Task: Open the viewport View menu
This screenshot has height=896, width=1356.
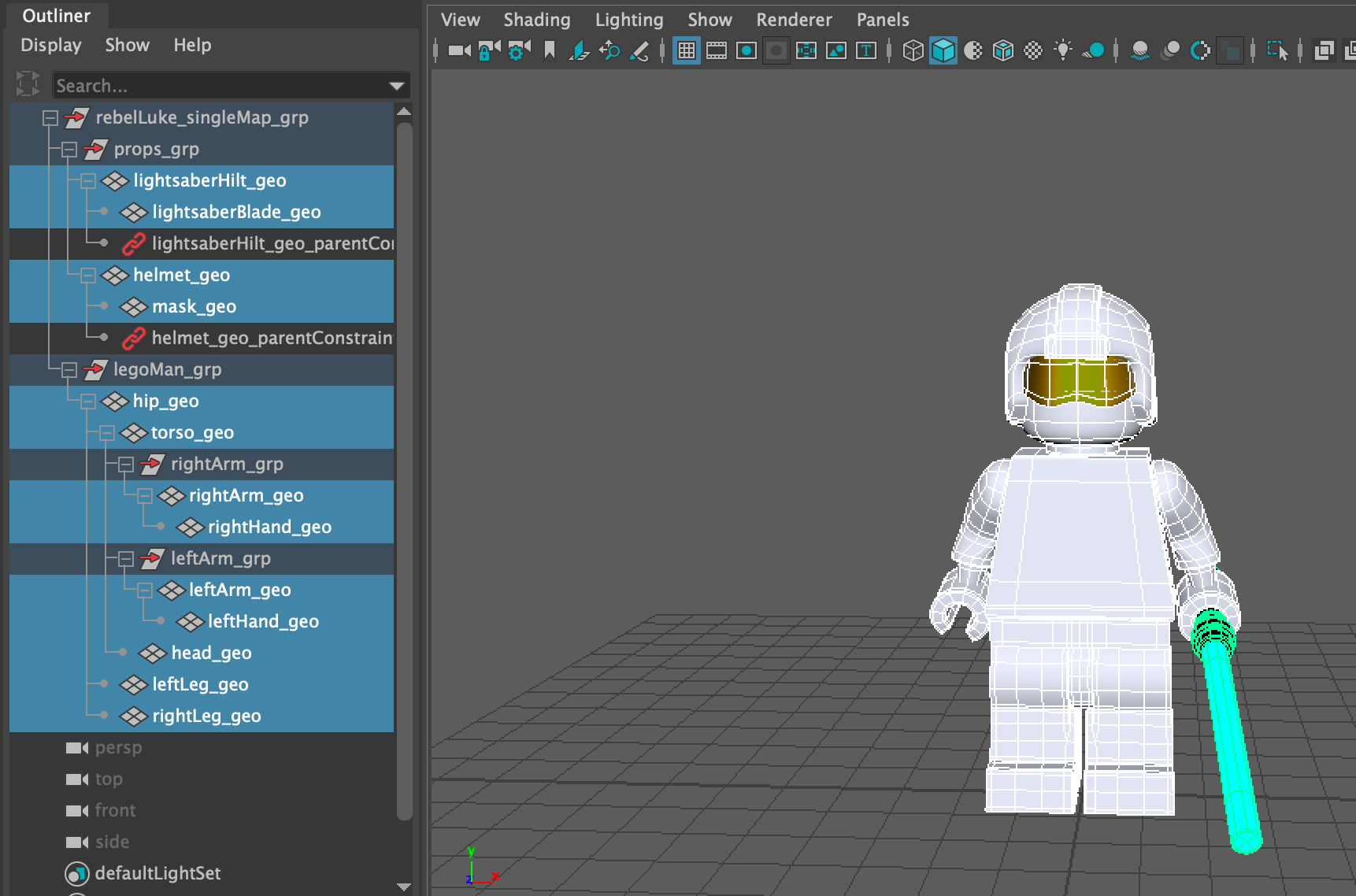Action: [460, 20]
